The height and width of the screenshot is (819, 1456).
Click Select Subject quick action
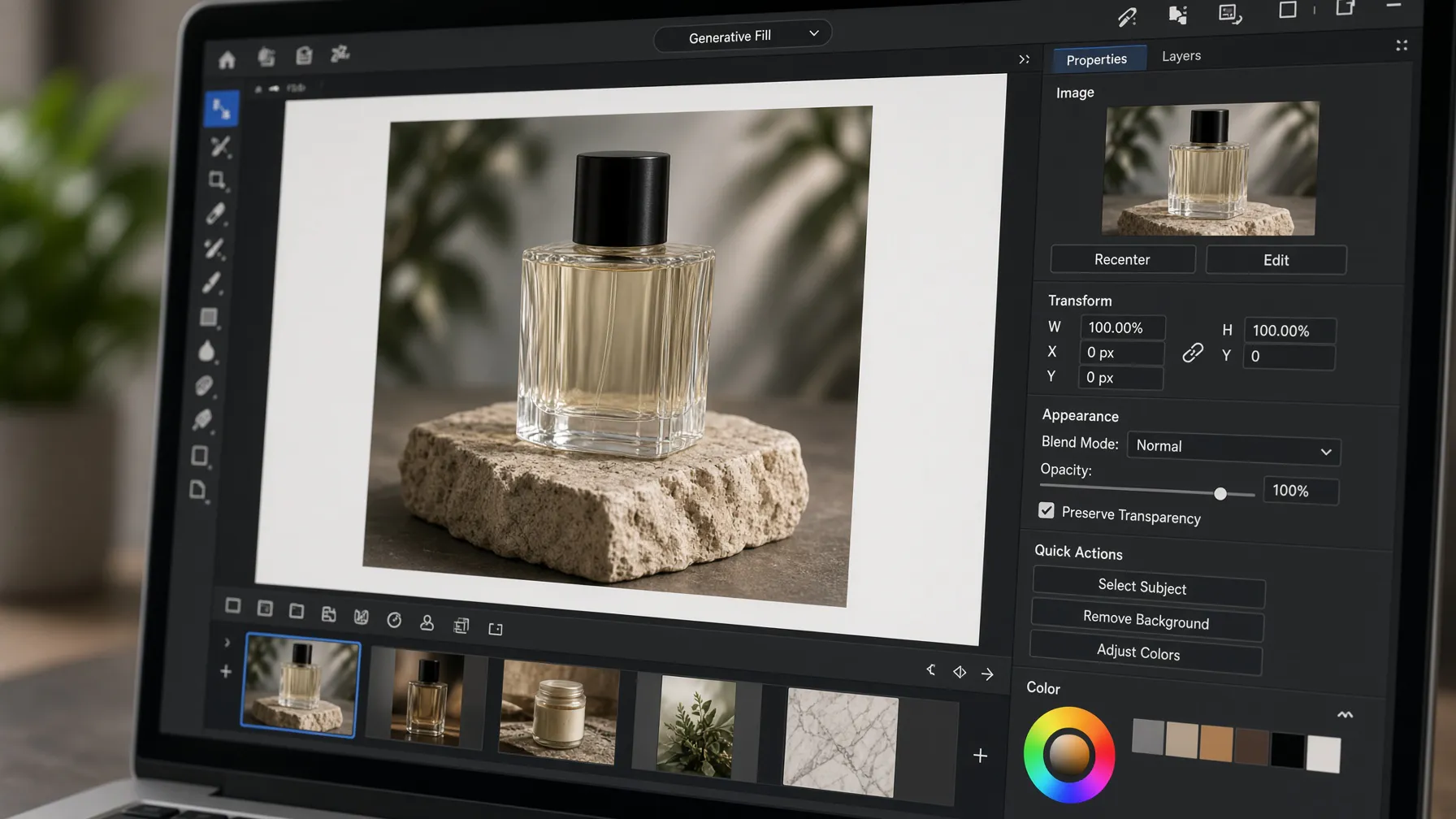click(1147, 587)
